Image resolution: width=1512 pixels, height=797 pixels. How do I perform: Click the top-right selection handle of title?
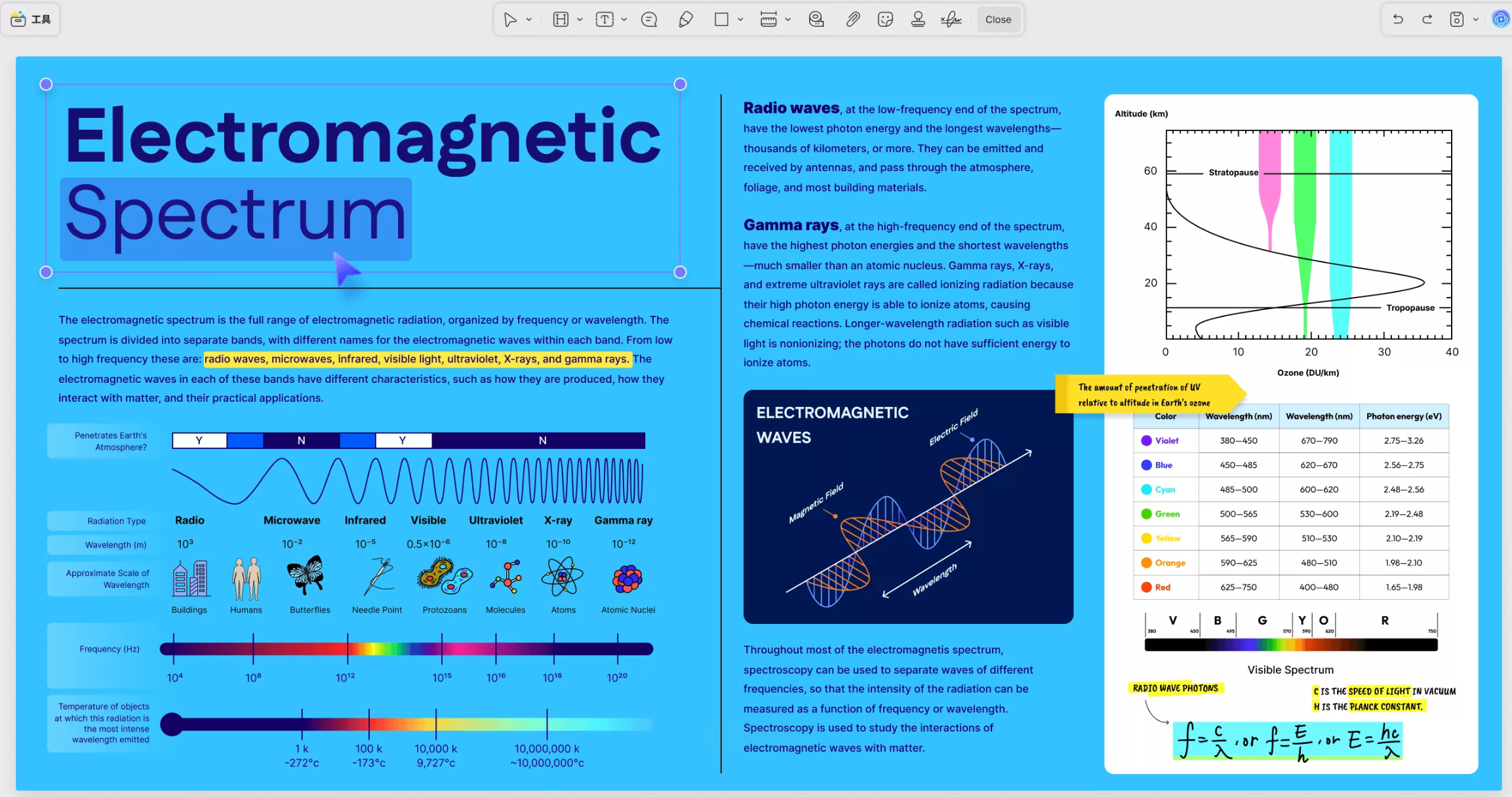(x=680, y=85)
